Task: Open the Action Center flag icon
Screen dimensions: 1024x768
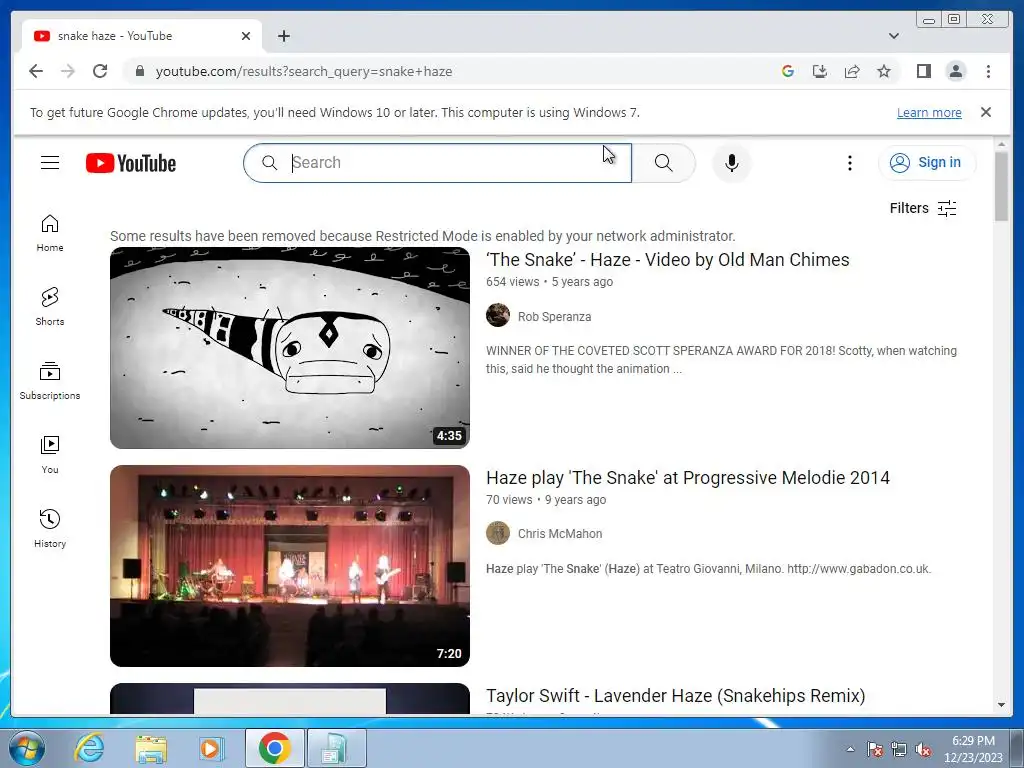Action: click(874, 749)
